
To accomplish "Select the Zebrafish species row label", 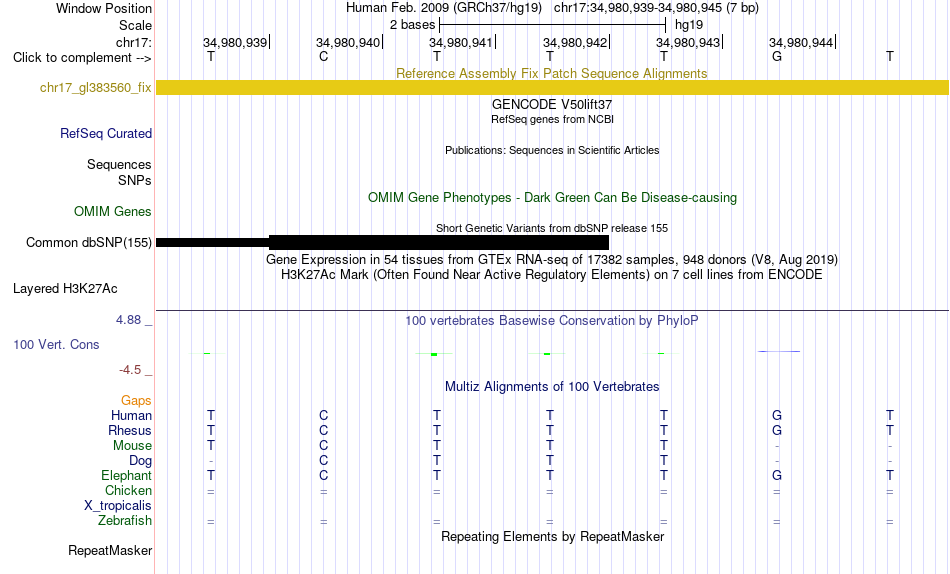I will click(x=125, y=520).
